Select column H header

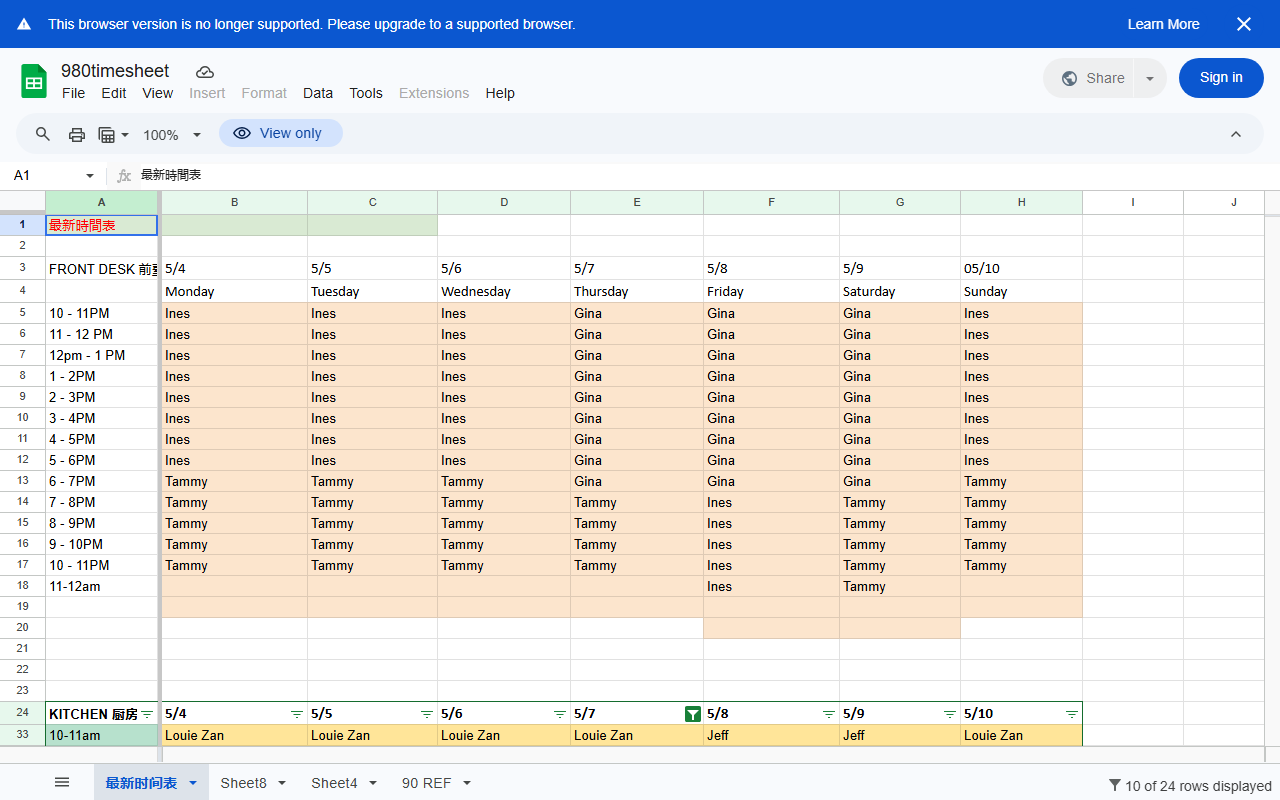(1021, 202)
